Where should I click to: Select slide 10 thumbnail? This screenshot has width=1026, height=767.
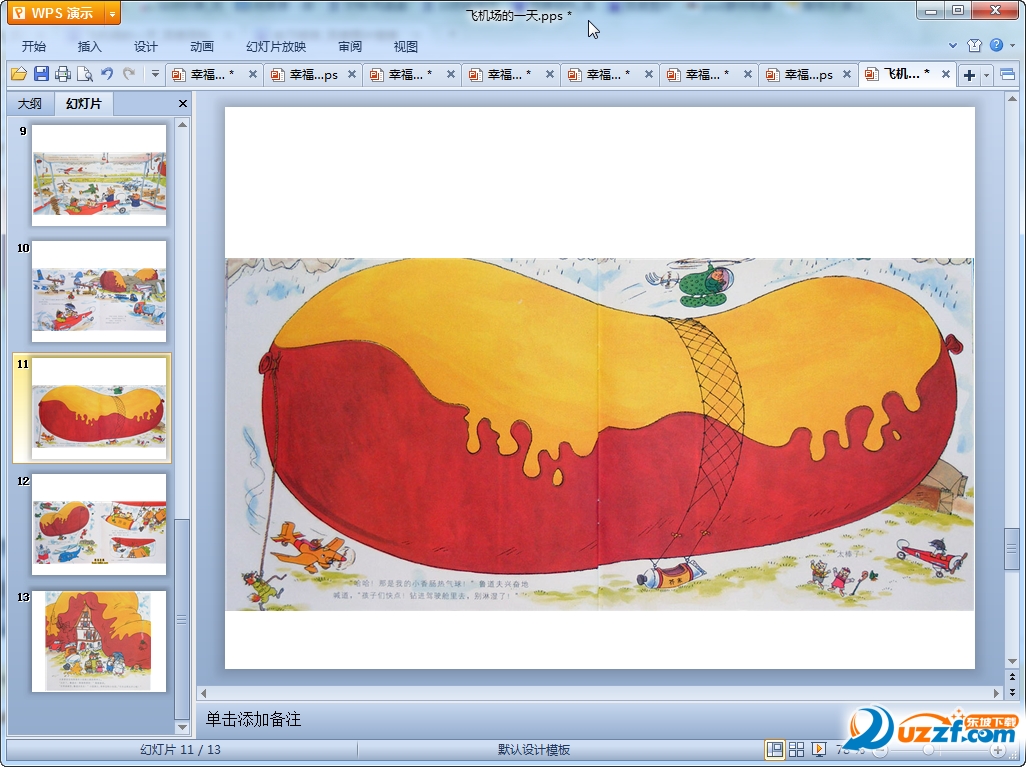(99, 291)
